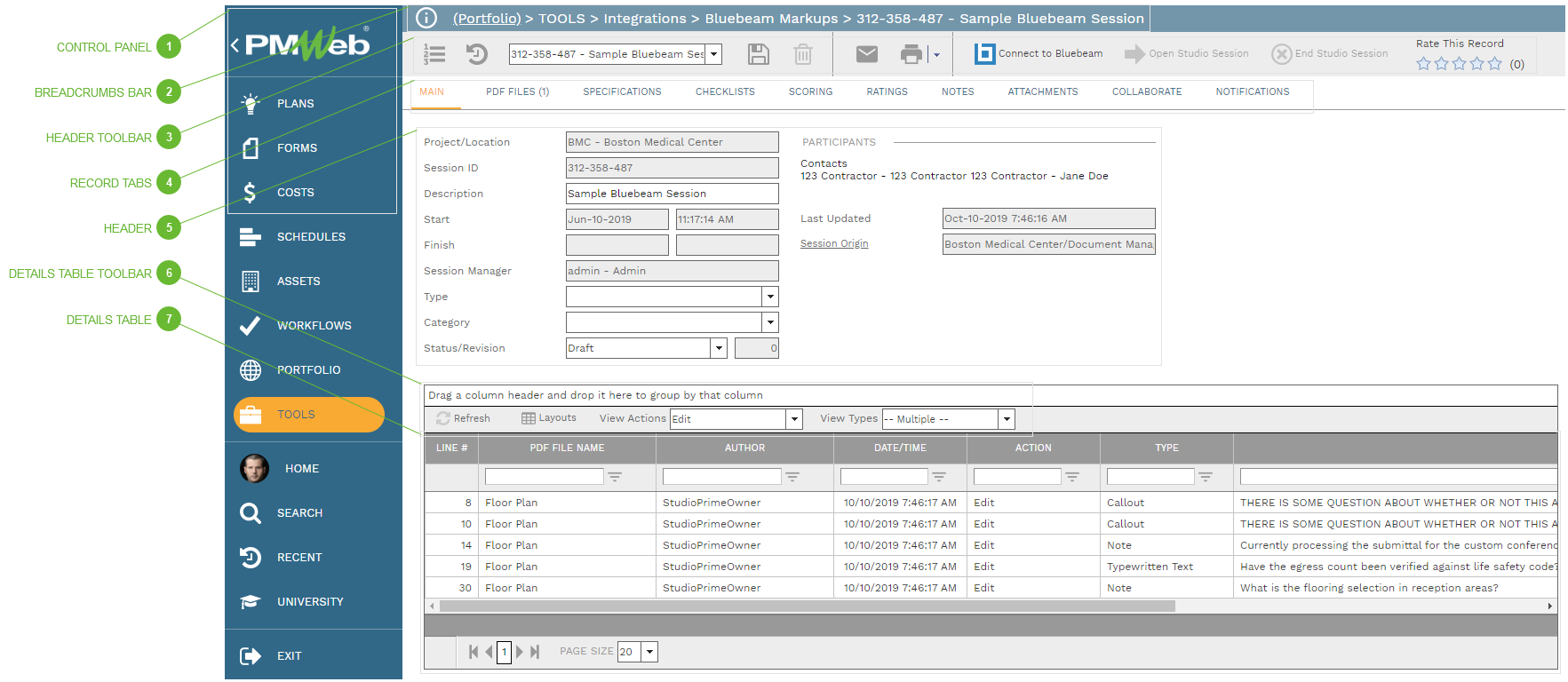
Task: Switch to PDF Files (1) tab
Action: click(x=517, y=92)
